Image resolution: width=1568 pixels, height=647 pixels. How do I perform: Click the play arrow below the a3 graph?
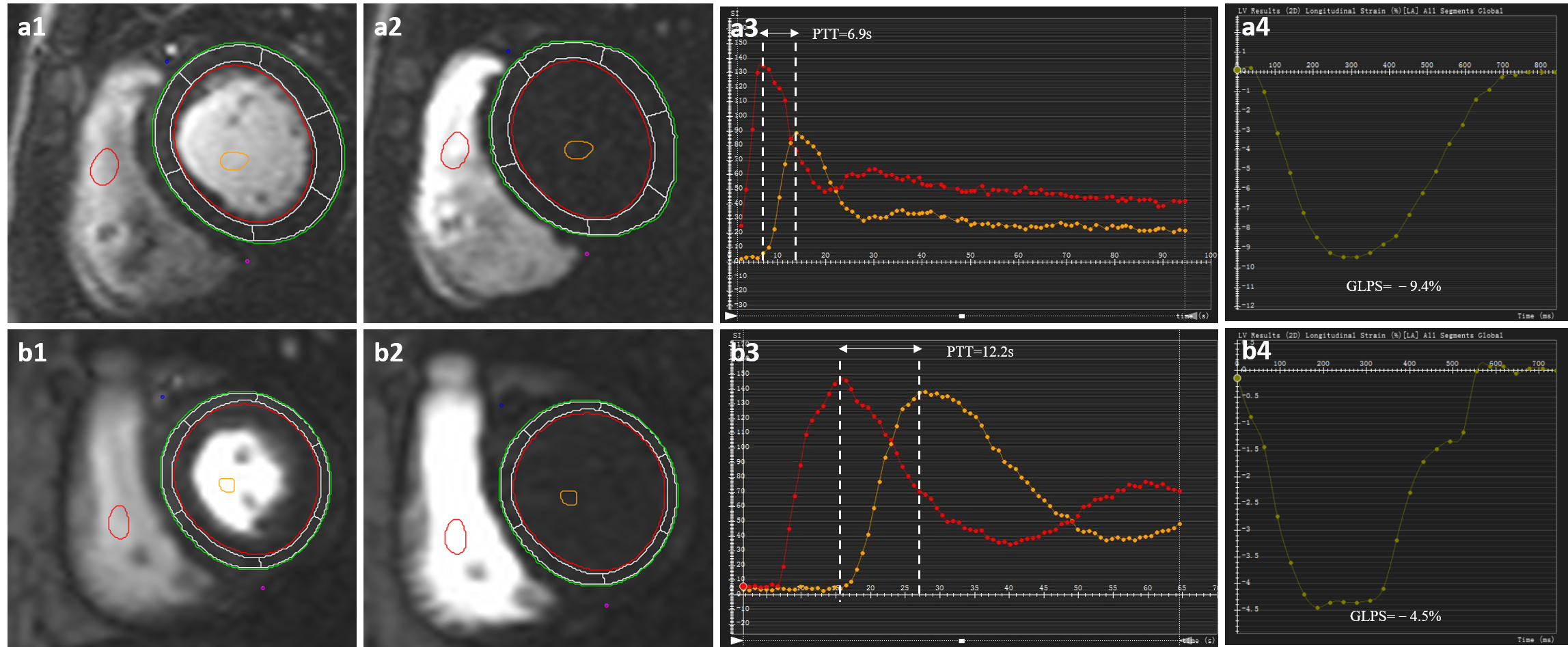click(x=731, y=316)
